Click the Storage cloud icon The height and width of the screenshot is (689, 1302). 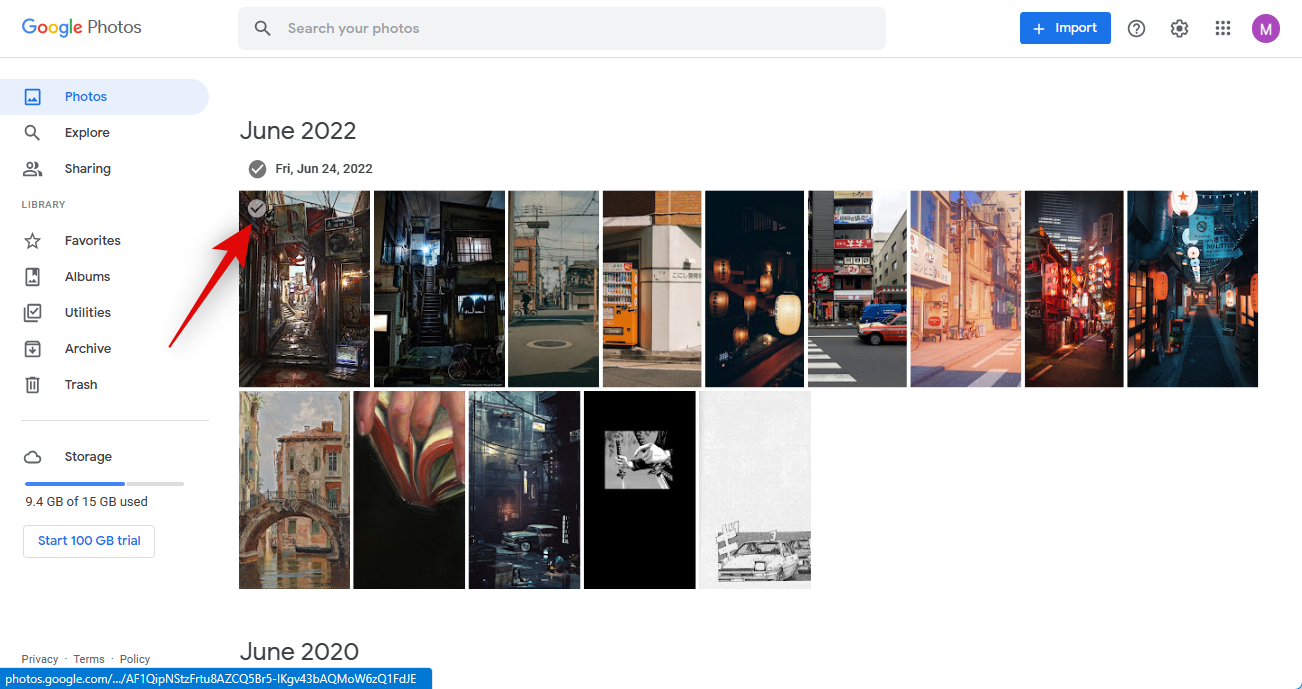(33, 457)
